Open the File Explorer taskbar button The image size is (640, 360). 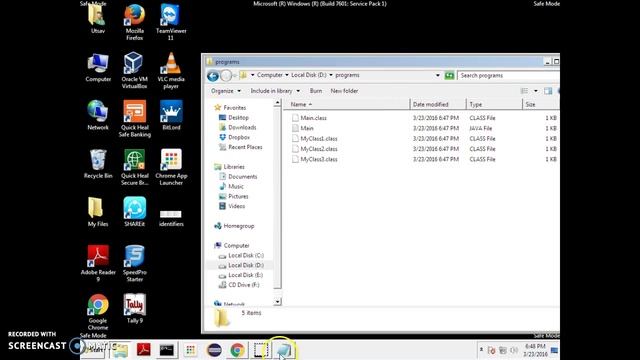(x=120, y=350)
